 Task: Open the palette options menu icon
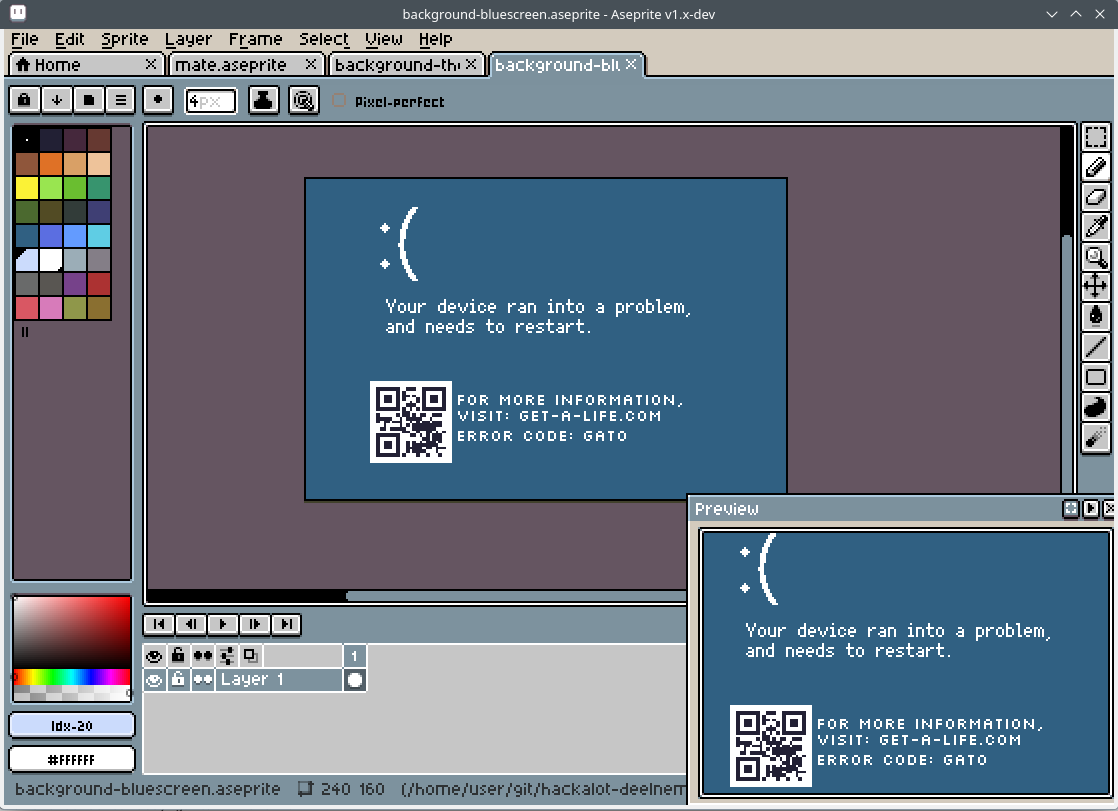coord(120,100)
